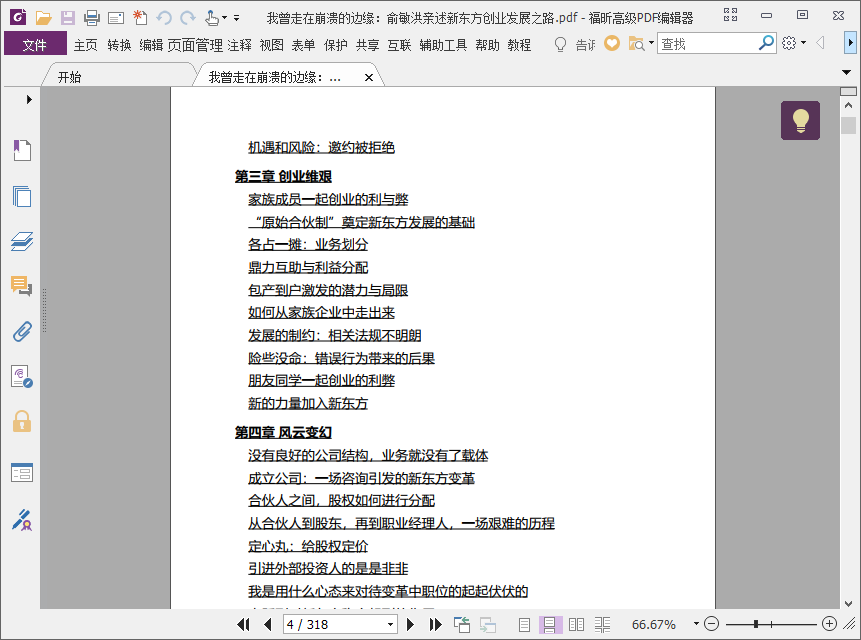Open the 页面管理 ribbon tab

195,44
